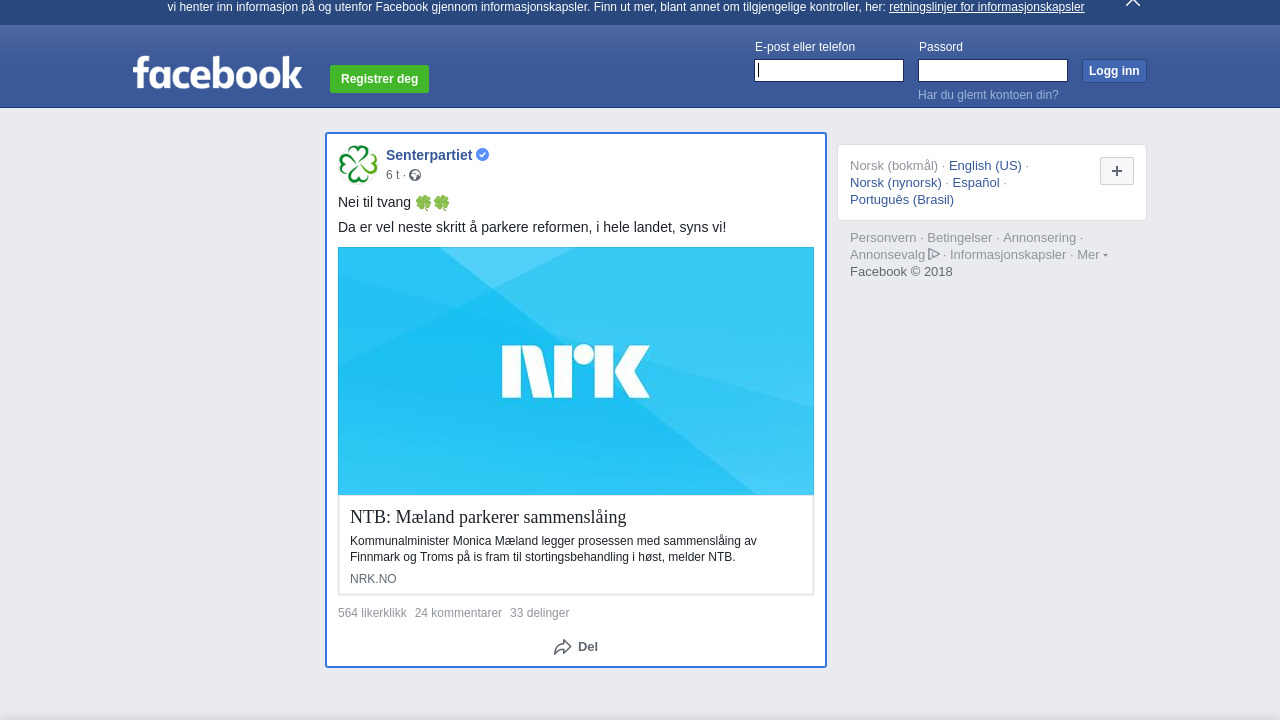Expand the Mer footer dropdown
The width and height of the screenshot is (1280, 720).
1092,255
